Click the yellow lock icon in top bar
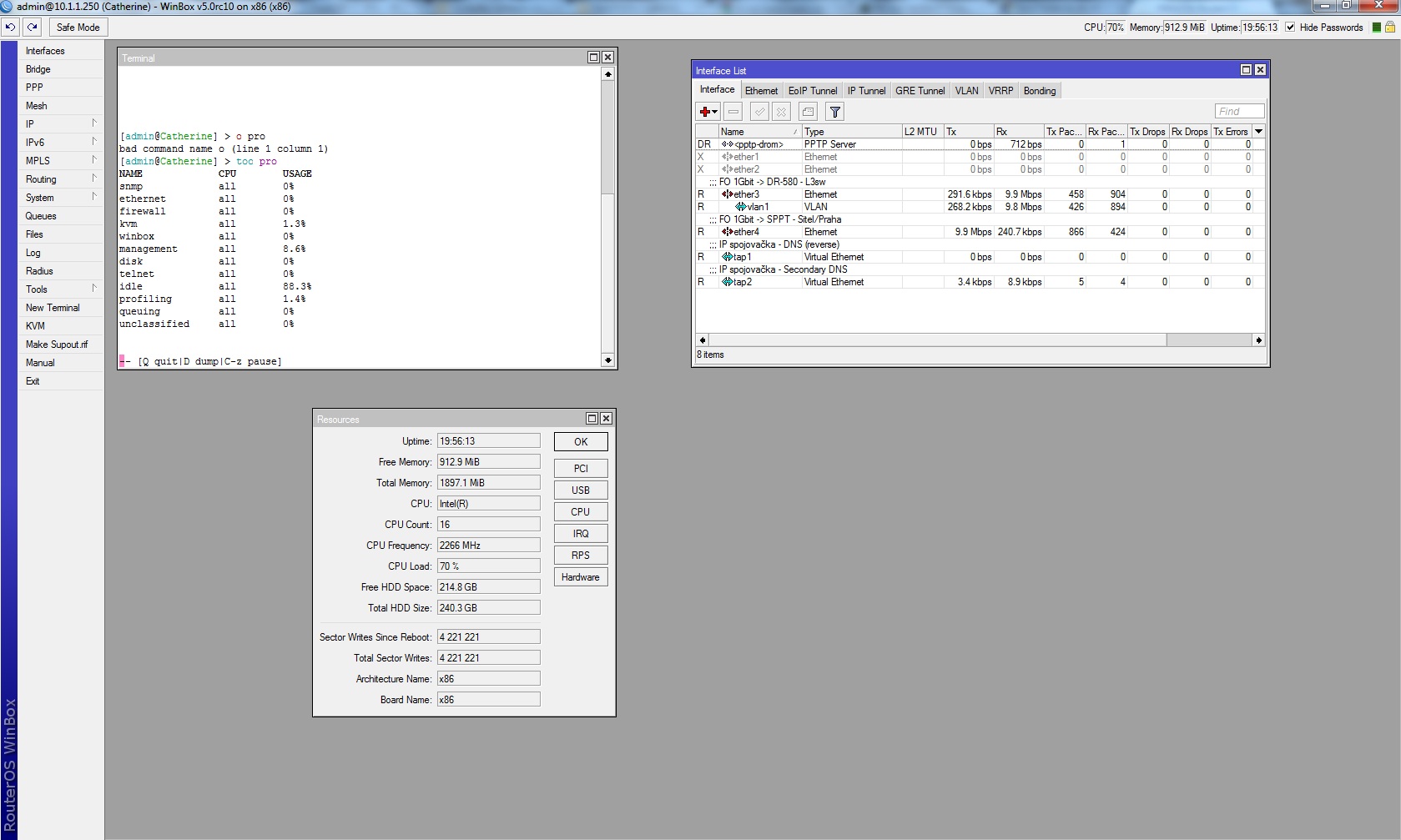The width and height of the screenshot is (1401, 840). [1390, 27]
